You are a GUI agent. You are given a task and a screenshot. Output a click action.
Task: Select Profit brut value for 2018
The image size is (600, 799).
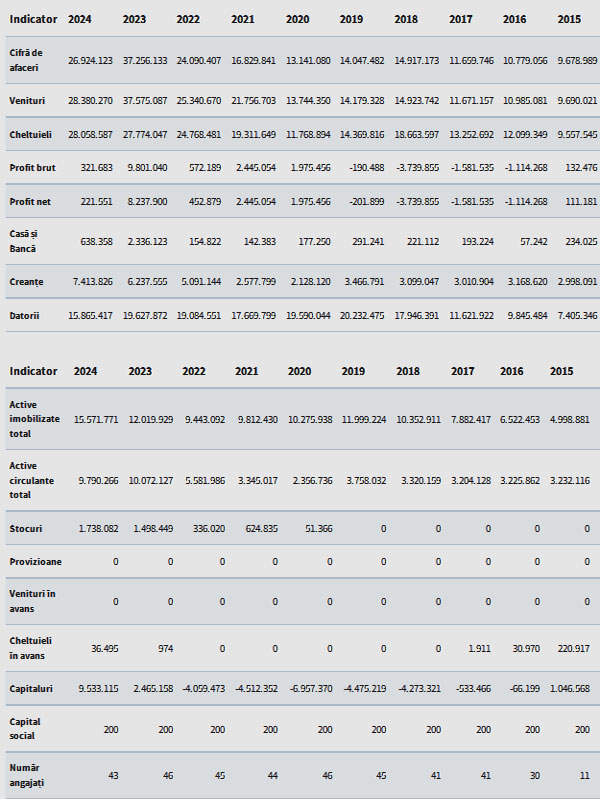[418, 168]
